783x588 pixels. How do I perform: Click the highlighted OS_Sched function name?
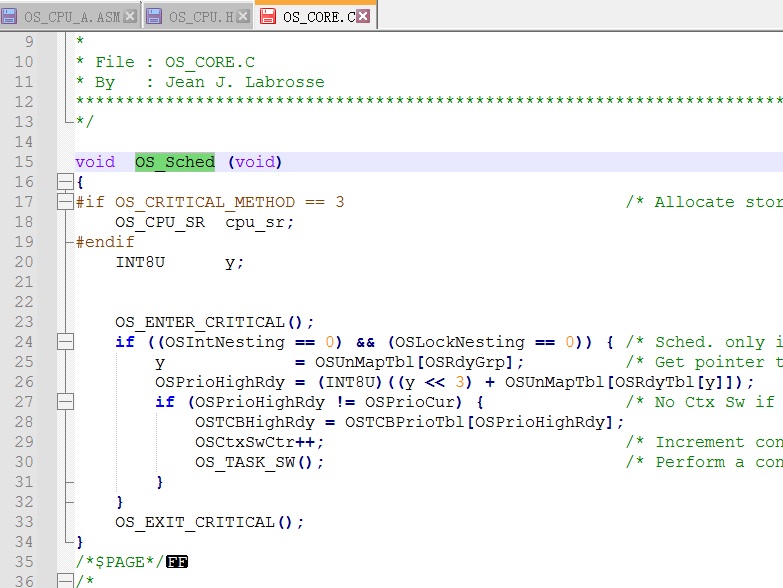[175, 162]
